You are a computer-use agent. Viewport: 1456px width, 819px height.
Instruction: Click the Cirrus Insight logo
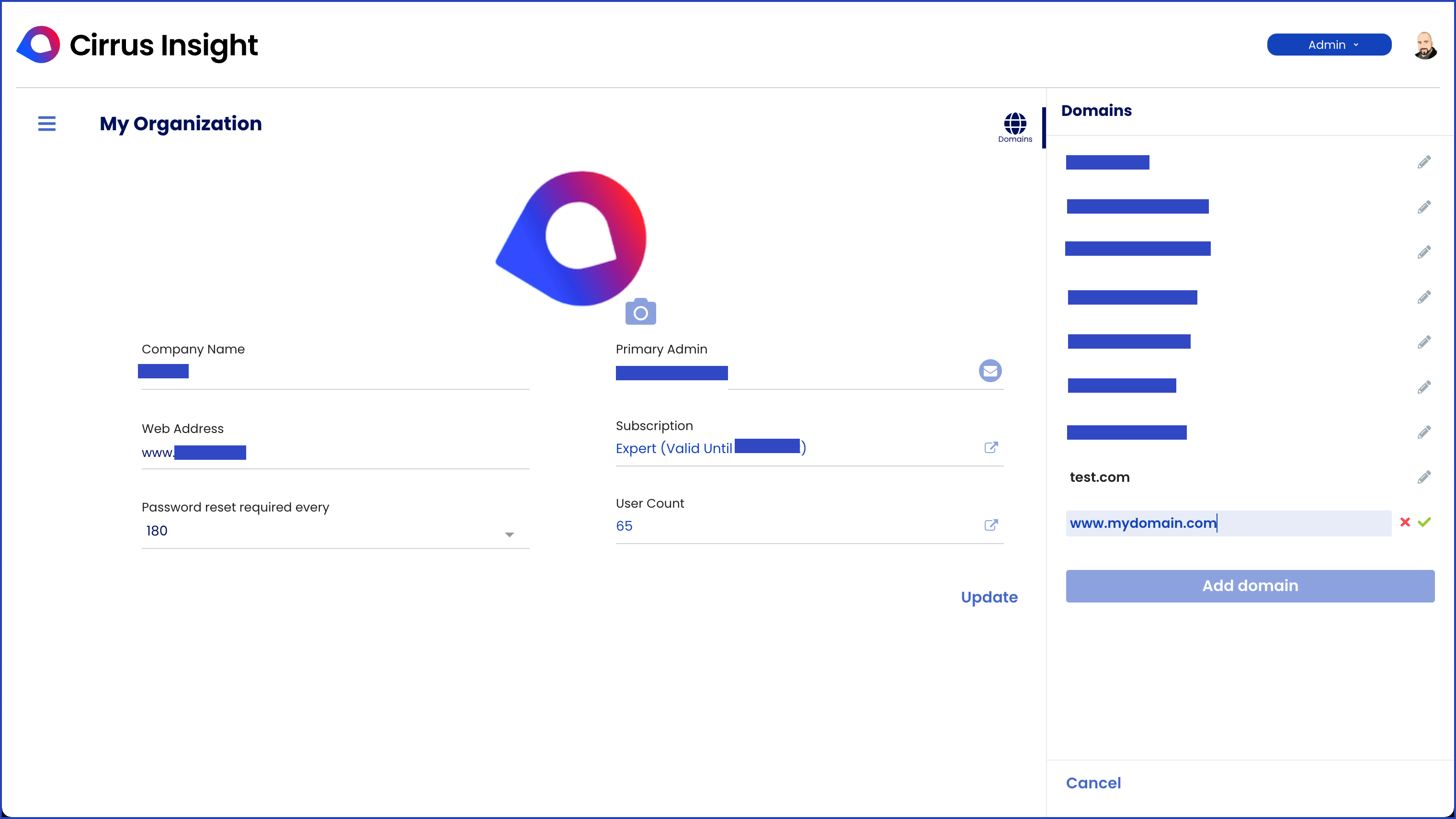137,45
